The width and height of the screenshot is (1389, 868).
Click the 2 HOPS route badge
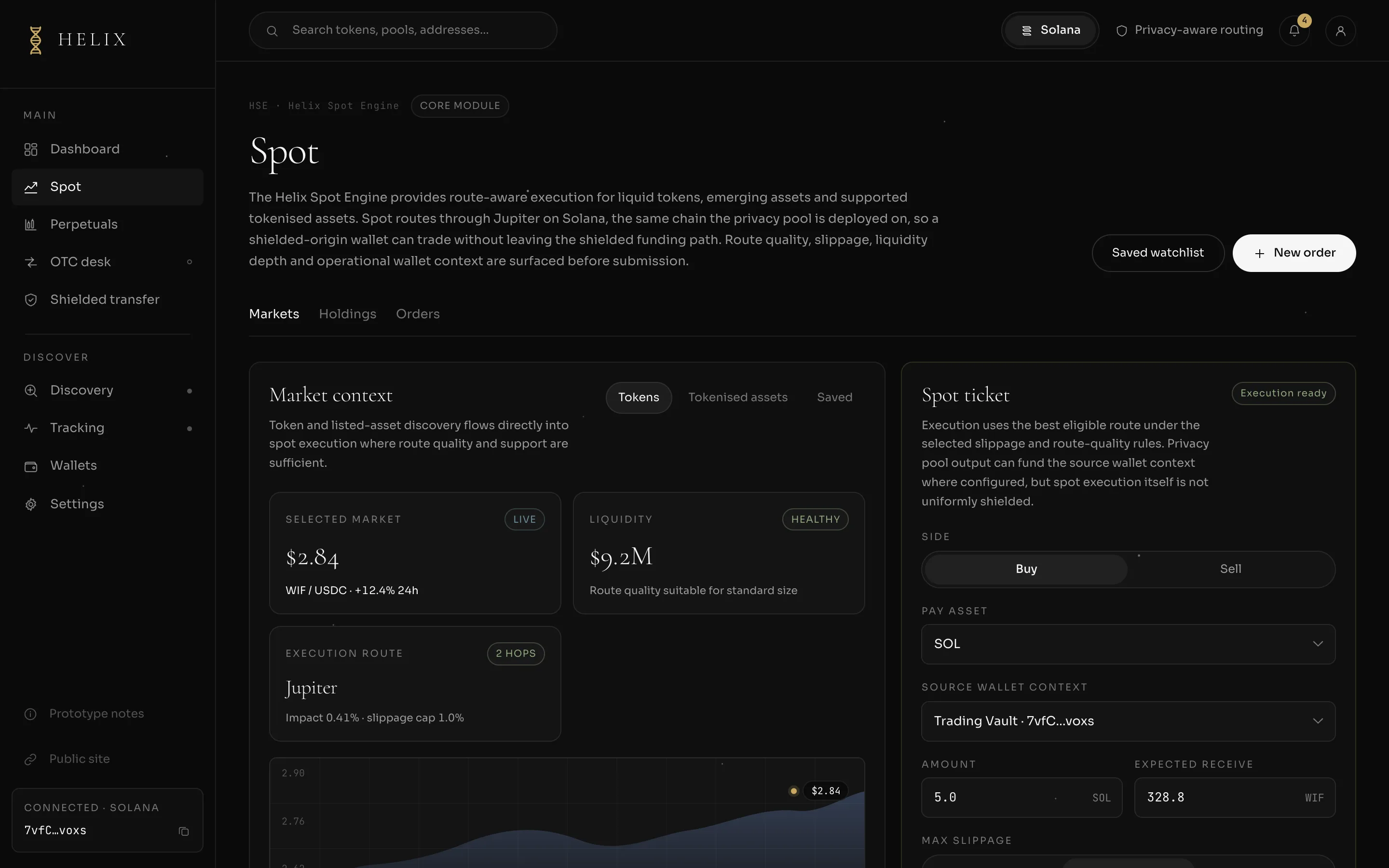coord(516,654)
